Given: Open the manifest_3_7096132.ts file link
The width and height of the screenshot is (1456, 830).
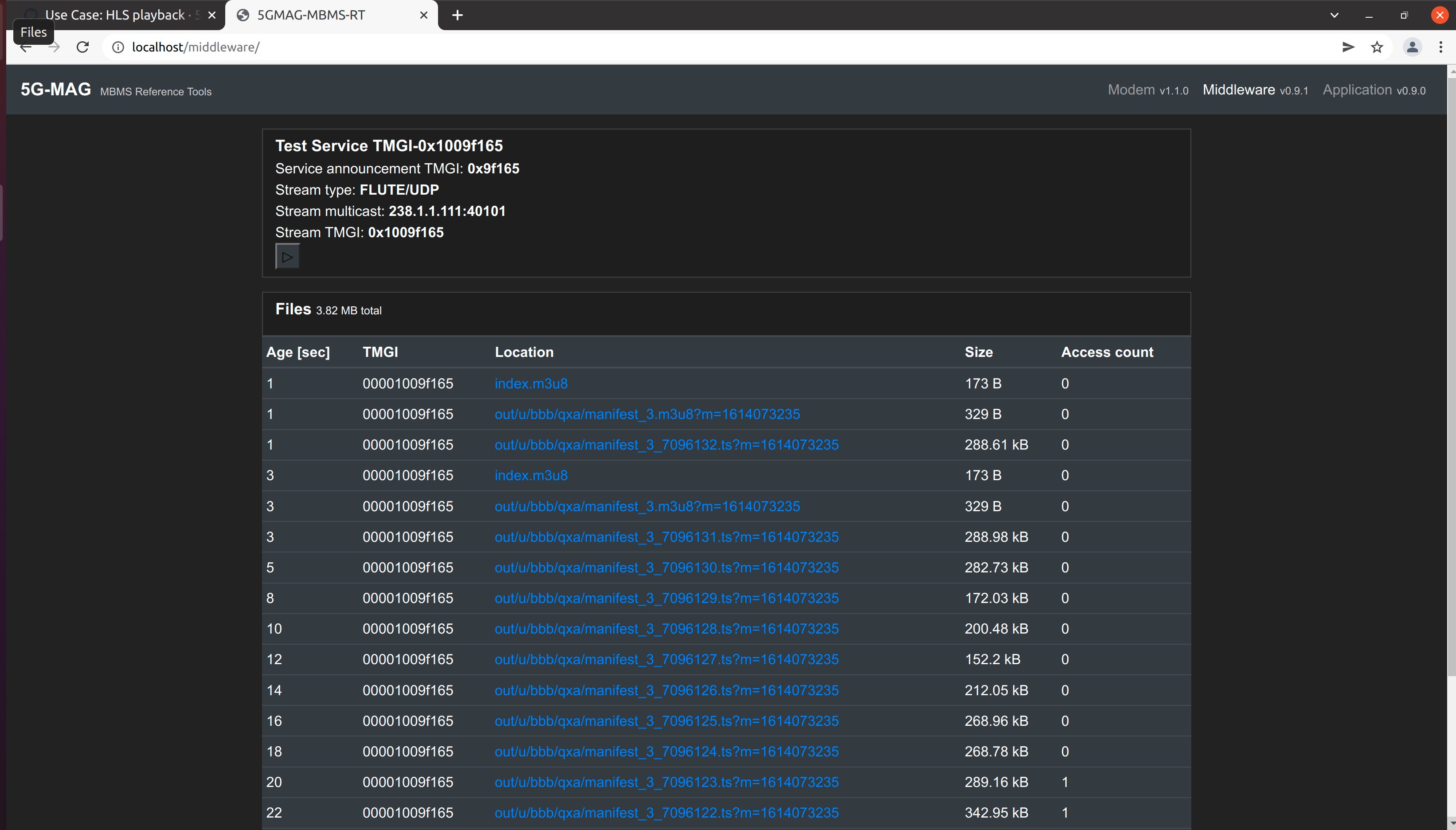Looking at the screenshot, I should click(x=666, y=445).
